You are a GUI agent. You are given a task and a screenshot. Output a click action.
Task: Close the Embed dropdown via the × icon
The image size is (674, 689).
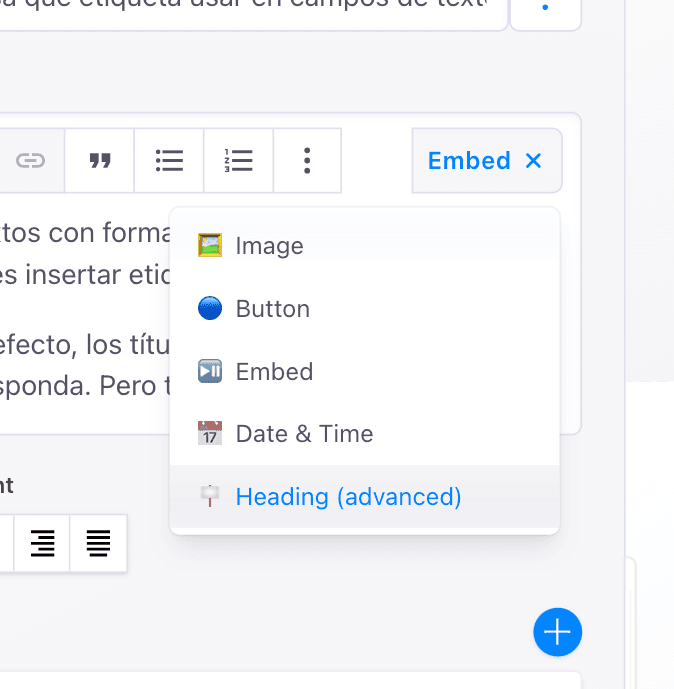pyautogui.click(x=534, y=160)
